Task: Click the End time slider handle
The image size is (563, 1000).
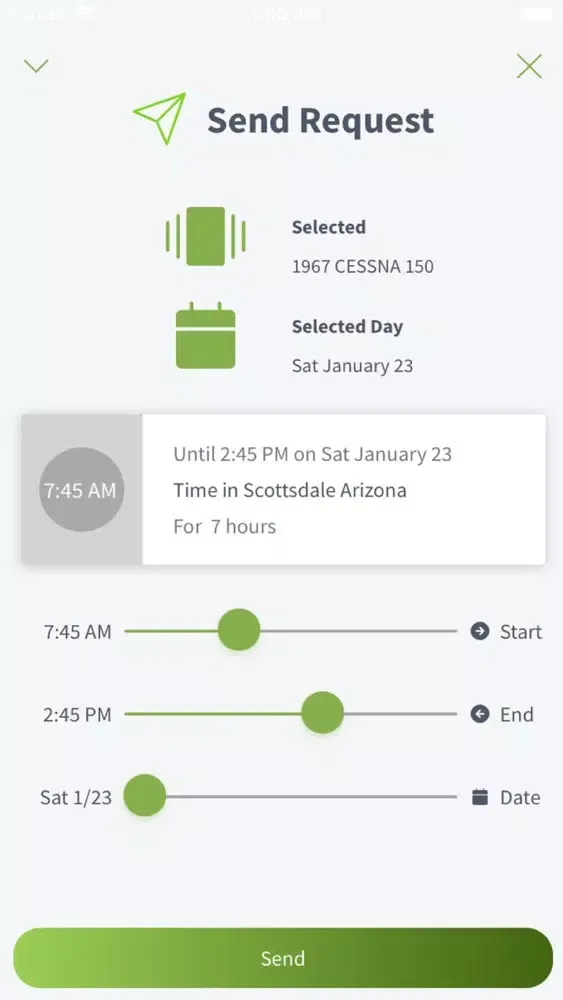Action: (x=323, y=713)
